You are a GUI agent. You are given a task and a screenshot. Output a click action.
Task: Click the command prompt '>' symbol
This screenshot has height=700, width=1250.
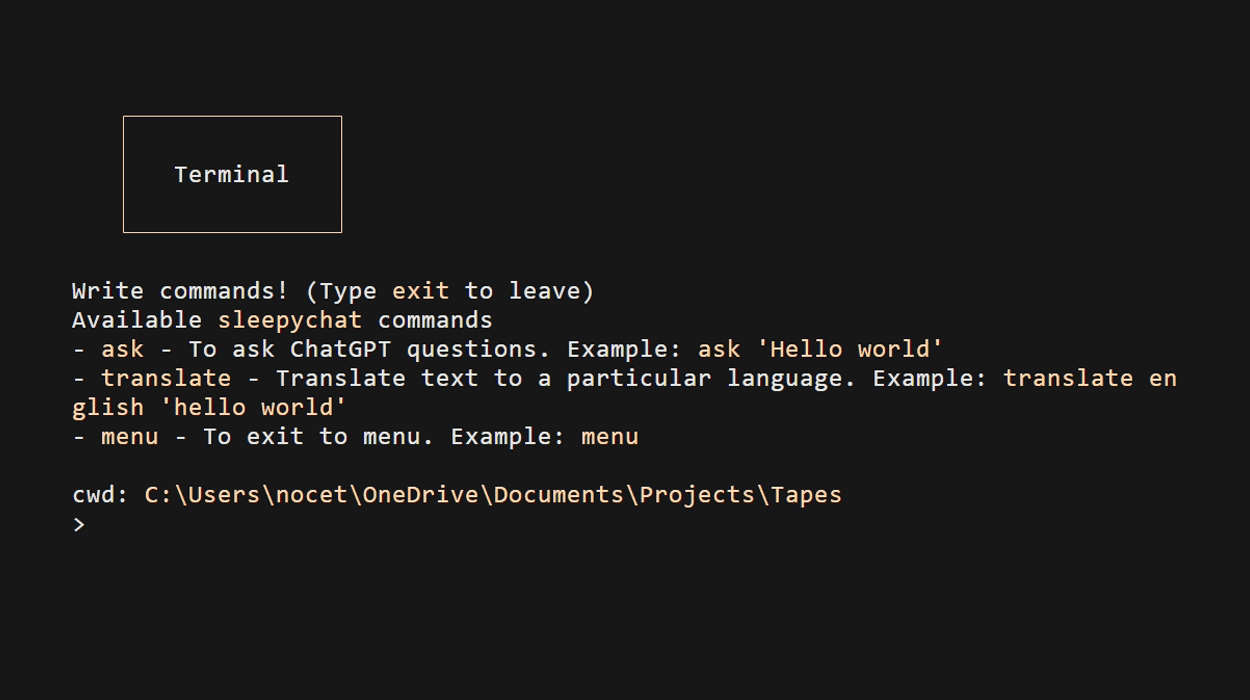coord(79,523)
